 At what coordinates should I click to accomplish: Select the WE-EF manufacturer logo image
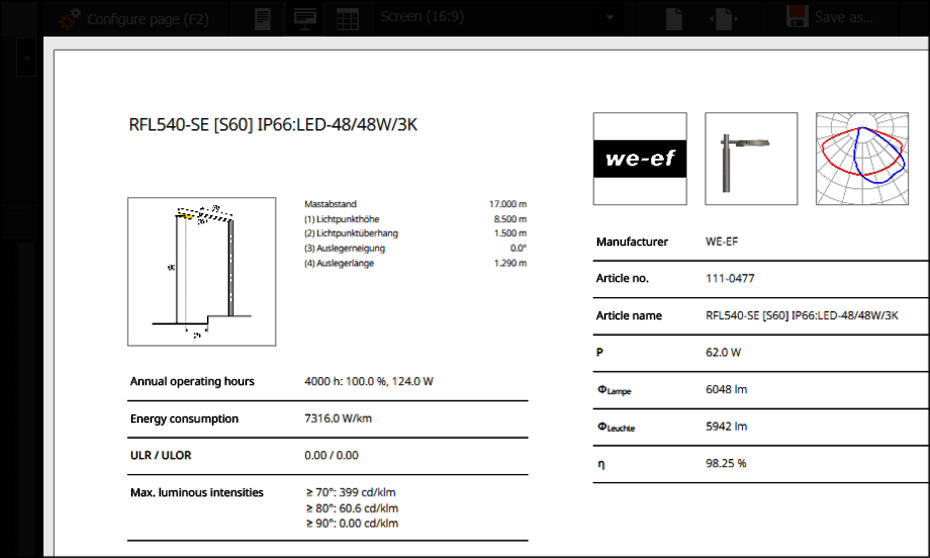(x=640, y=159)
